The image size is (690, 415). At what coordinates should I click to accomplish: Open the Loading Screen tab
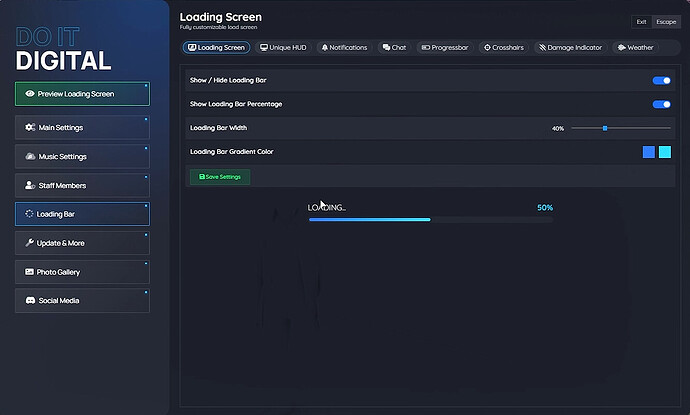pyautogui.click(x=217, y=48)
